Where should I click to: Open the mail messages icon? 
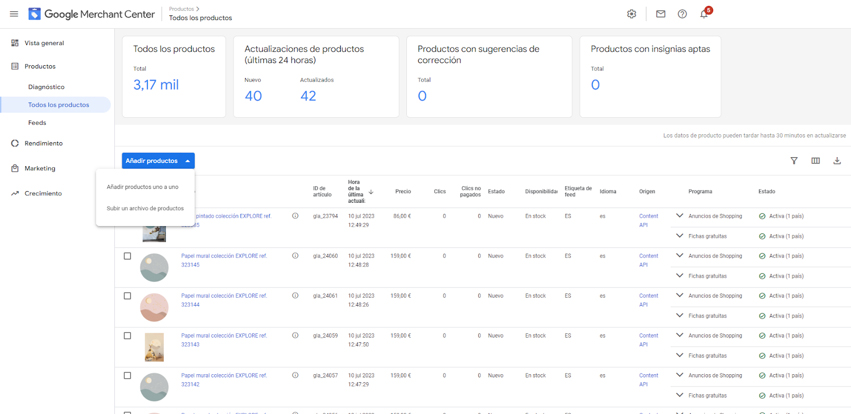(660, 14)
